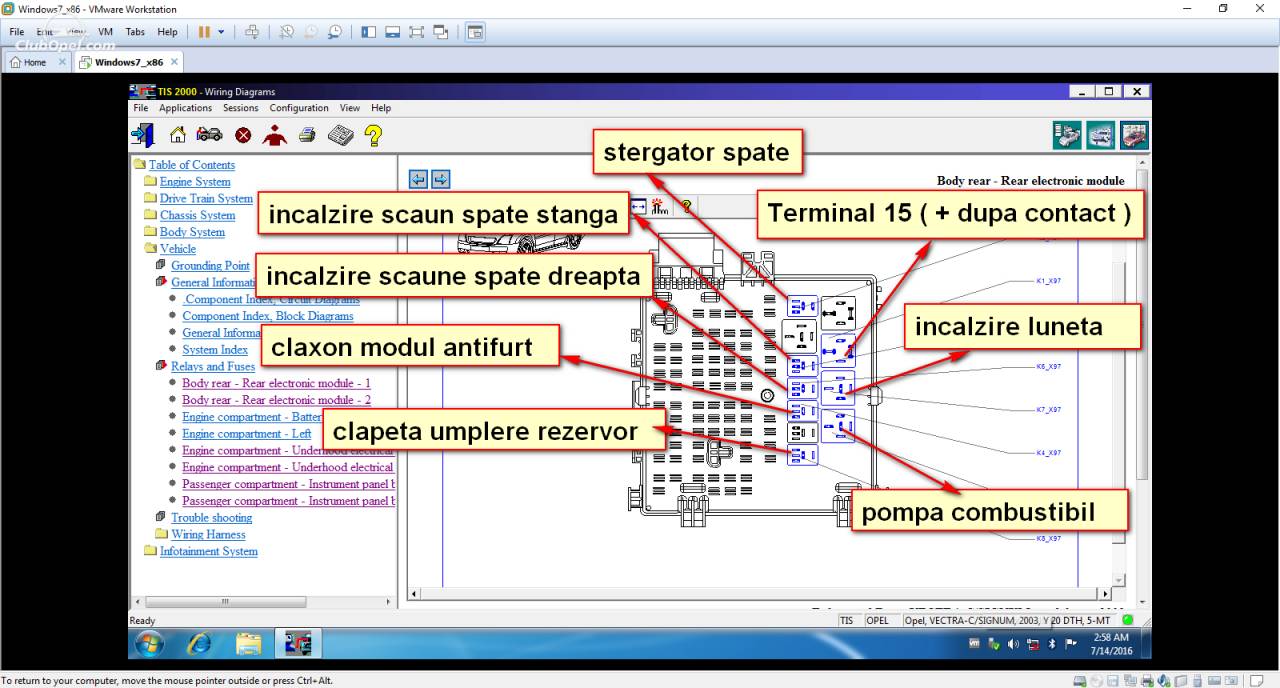Open the VMware VM menu
1280x688 pixels.
[105, 32]
